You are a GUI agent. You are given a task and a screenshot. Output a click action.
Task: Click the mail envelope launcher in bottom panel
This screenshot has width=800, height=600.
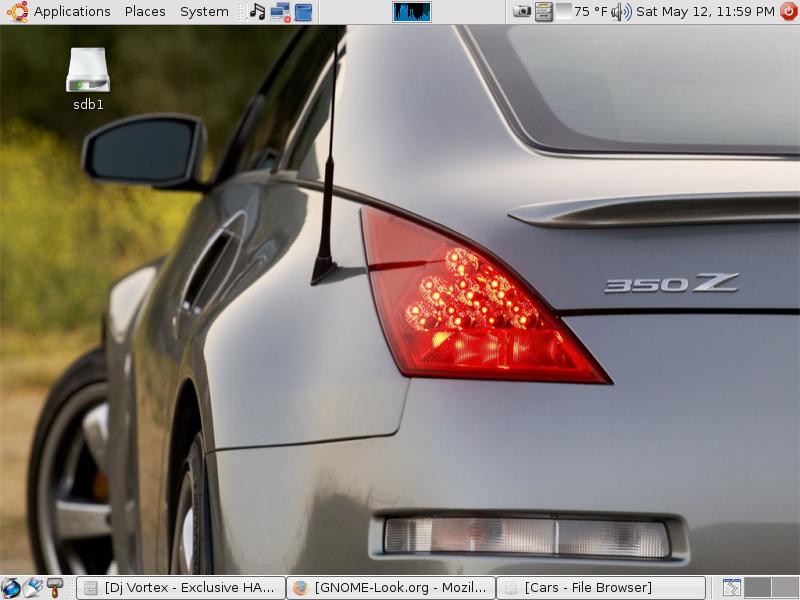pos(33,588)
